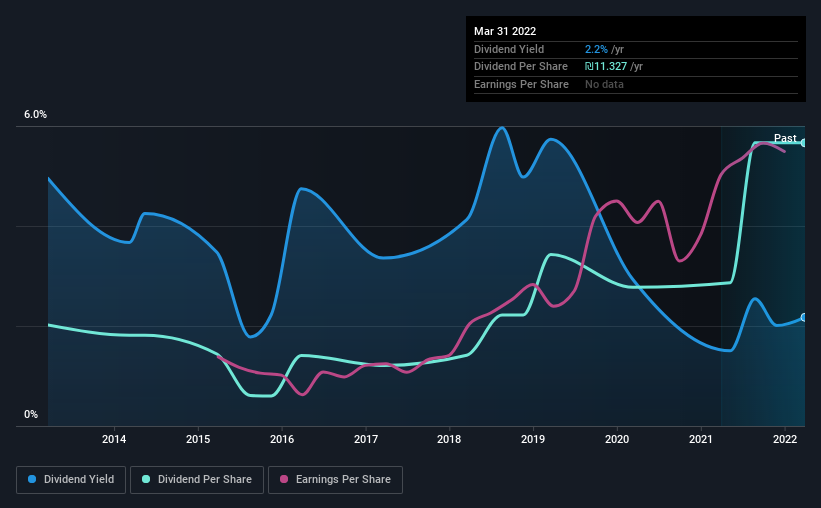Image resolution: width=821 pixels, height=508 pixels.
Task: Select the 2018 x-axis label
Action: tap(449, 439)
